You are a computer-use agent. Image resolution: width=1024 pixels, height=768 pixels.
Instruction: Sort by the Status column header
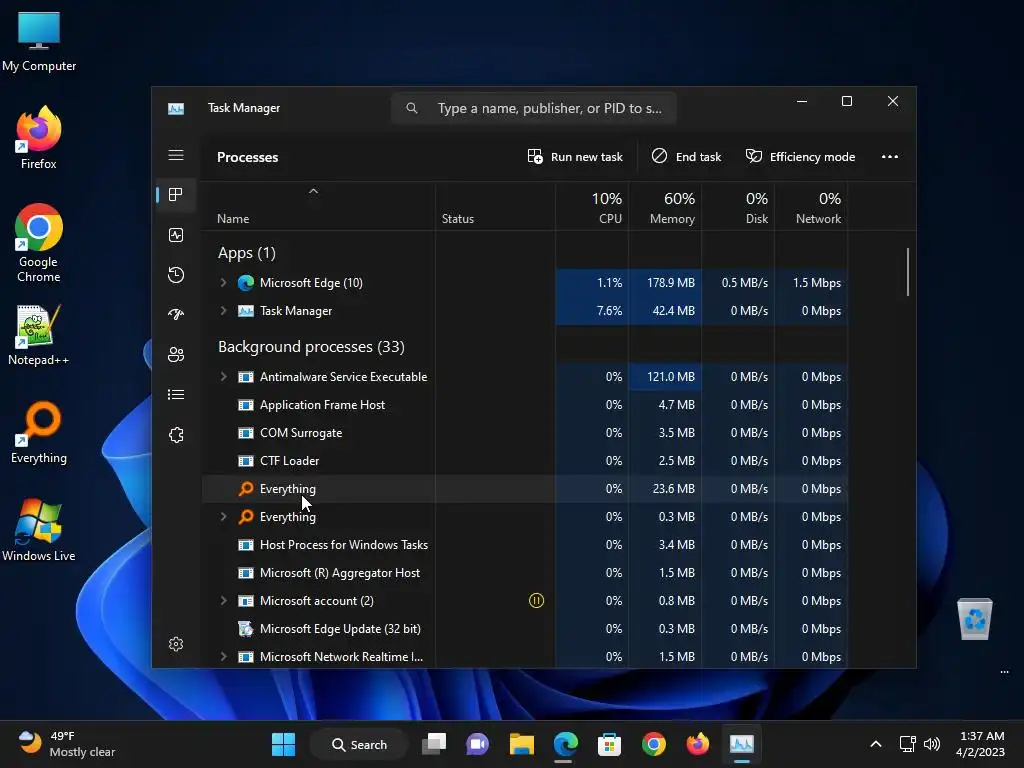pos(458,219)
